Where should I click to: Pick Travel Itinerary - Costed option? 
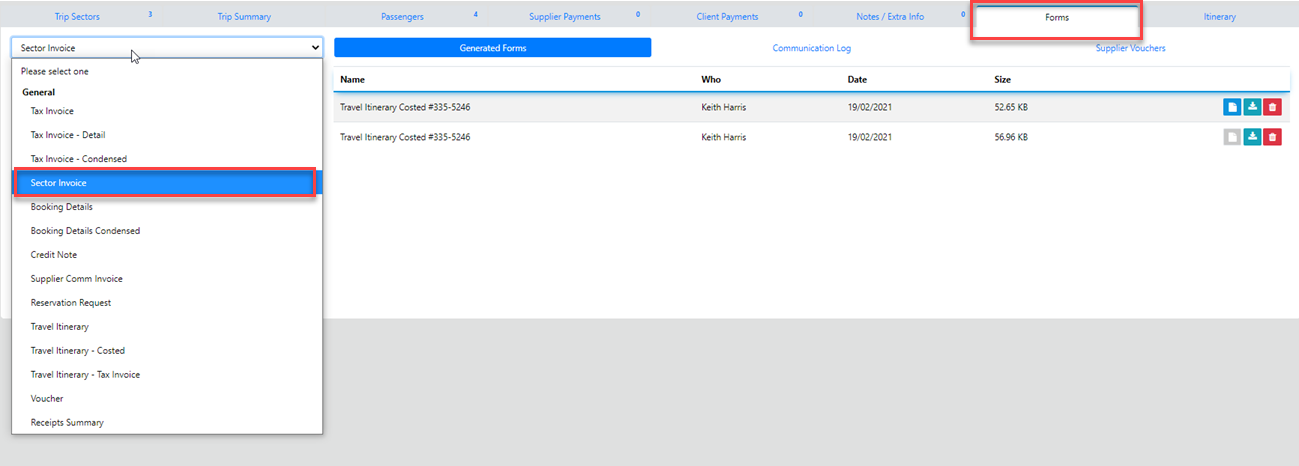pyautogui.click(x=78, y=351)
